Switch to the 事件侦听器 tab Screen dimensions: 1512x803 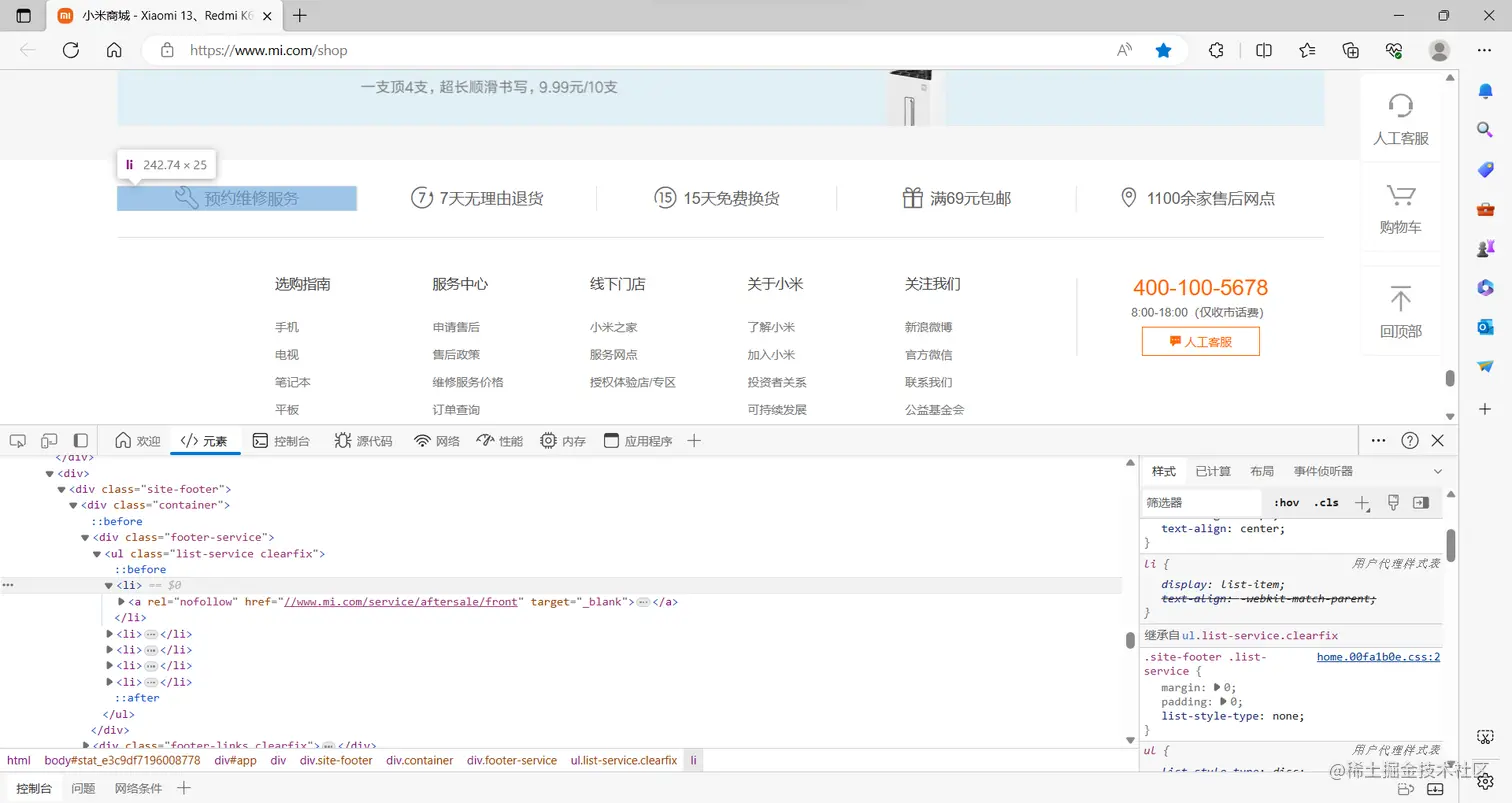pos(1323,471)
